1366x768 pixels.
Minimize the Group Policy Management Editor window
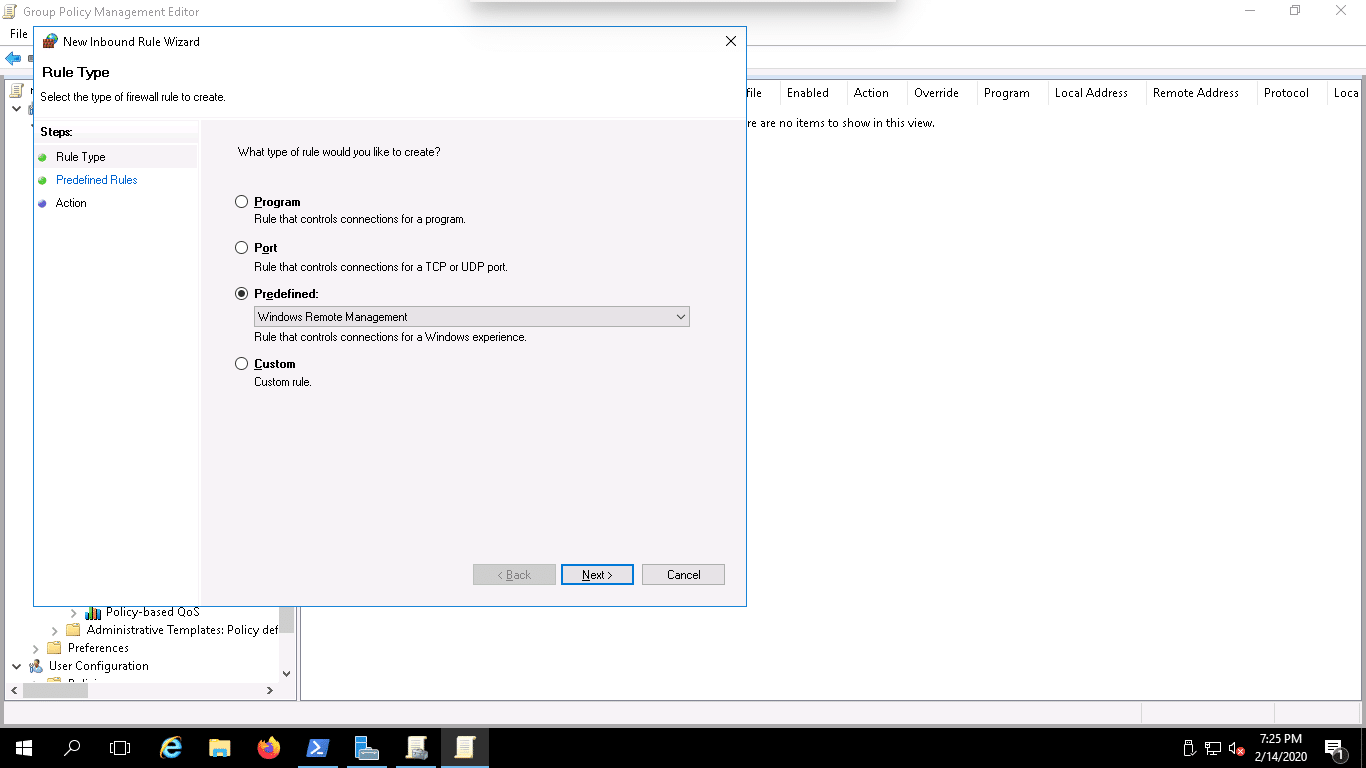(1251, 11)
